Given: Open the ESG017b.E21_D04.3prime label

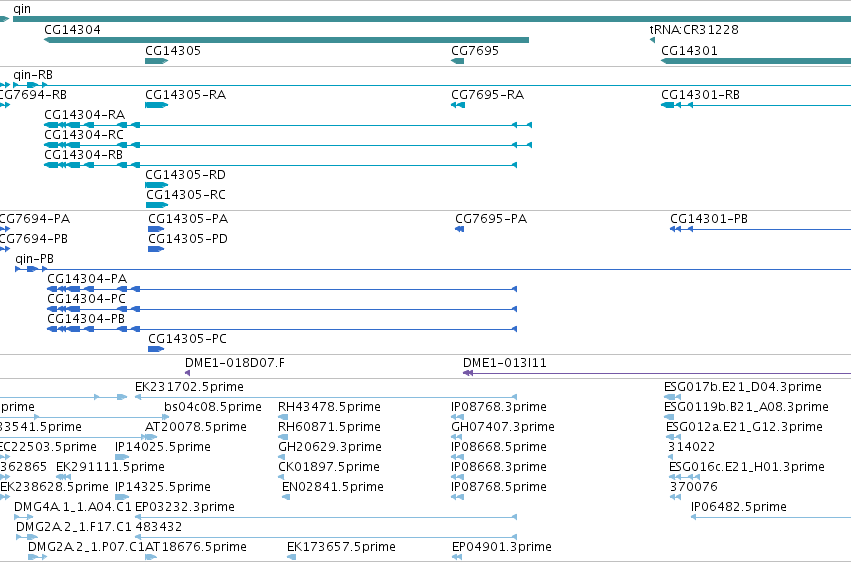Looking at the screenshot, I should point(743,387).
